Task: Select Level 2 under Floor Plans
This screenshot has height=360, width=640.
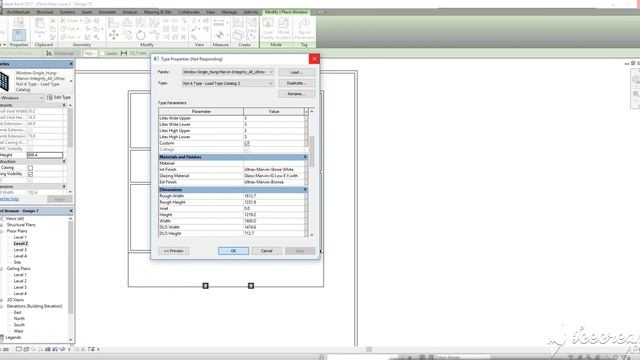Action: pos(20,244)
